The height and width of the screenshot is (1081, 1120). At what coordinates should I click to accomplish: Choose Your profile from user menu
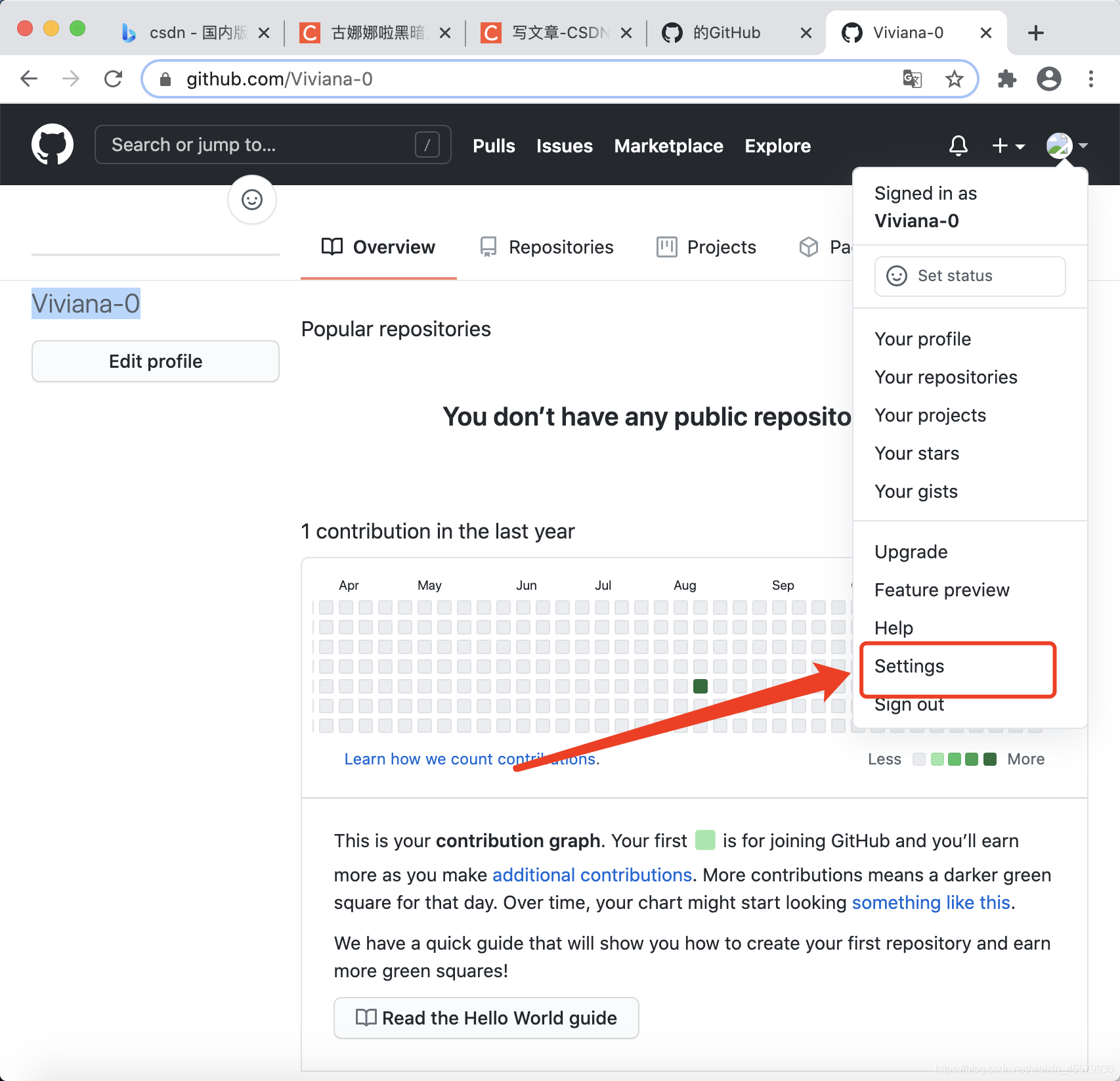(970, 339)
